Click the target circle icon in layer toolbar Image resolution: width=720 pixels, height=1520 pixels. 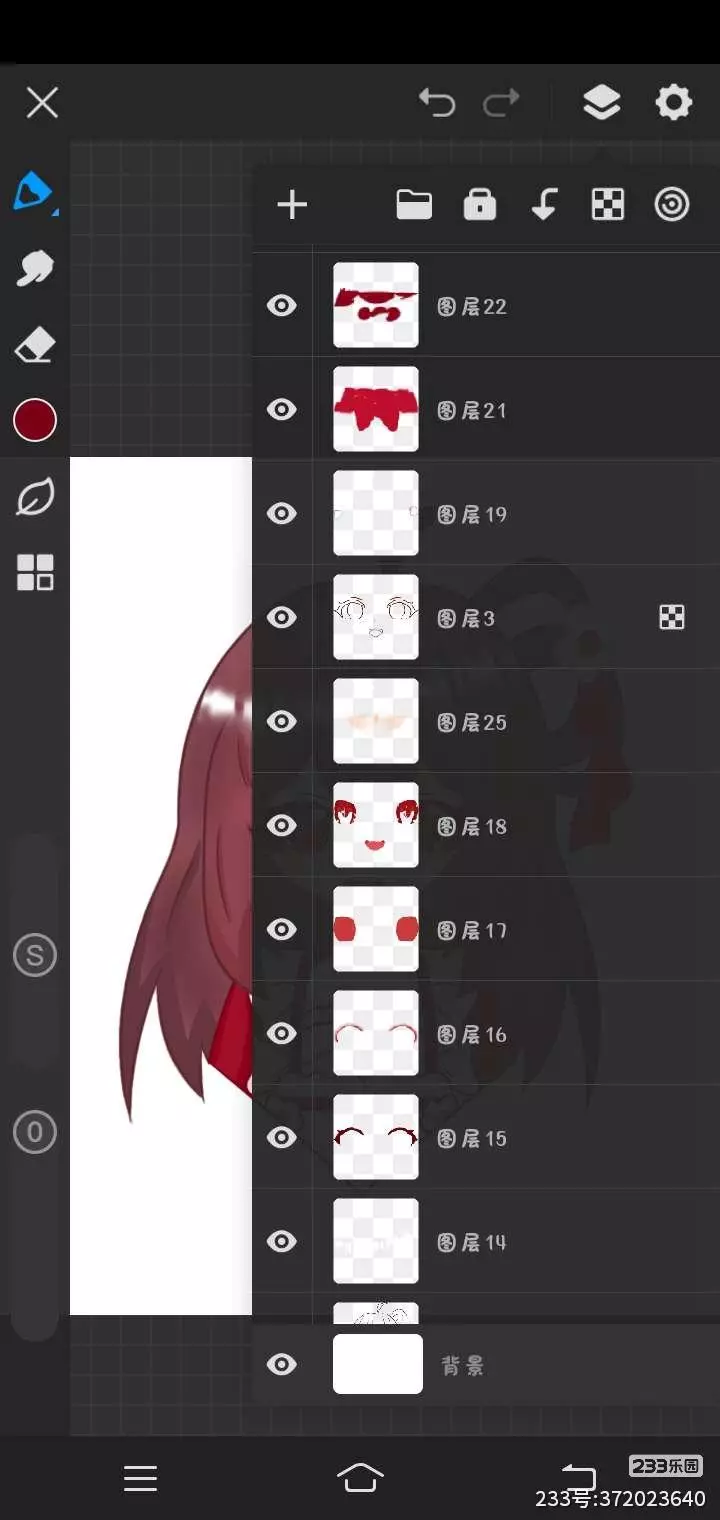(x=672, y=205)
